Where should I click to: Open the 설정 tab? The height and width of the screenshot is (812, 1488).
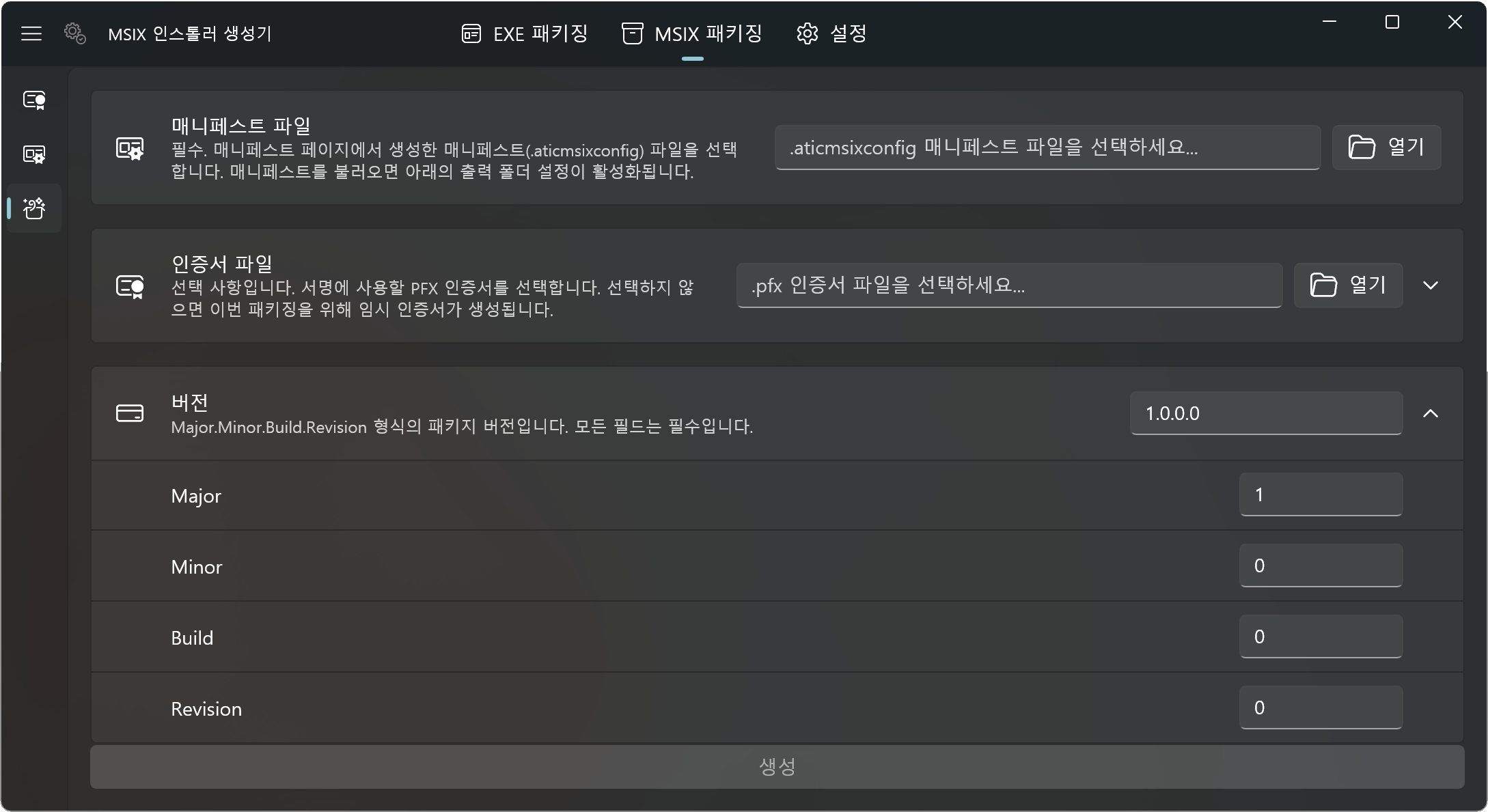[831, 33]
